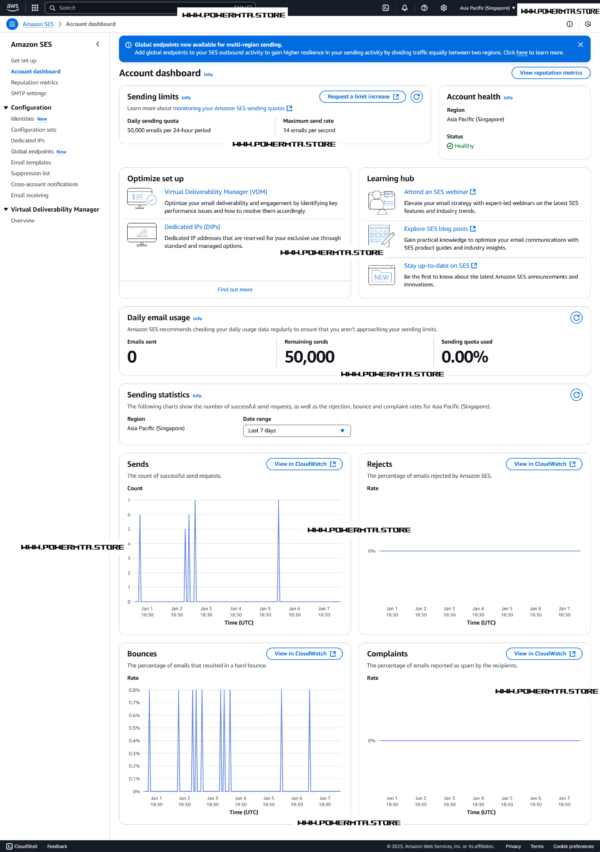Click the Sending statistics Info link
The width and height of the screenshot is (600, 852).
197,396
